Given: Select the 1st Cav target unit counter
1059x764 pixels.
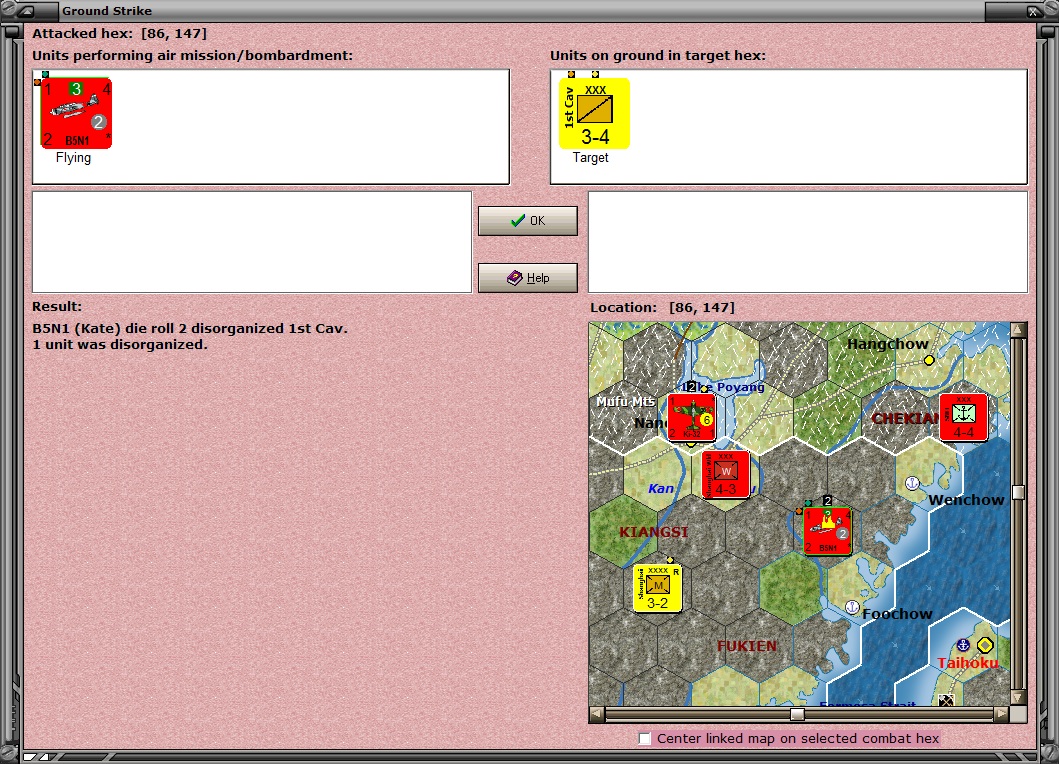Looking at the screenshot, I should pyautogui.click(x=594, y=113).
